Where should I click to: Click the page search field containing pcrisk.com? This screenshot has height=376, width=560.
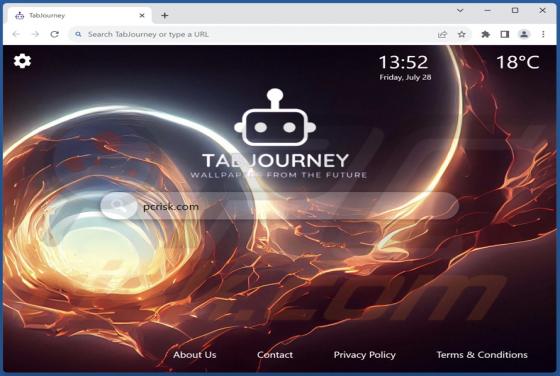[x=280, y=206]
